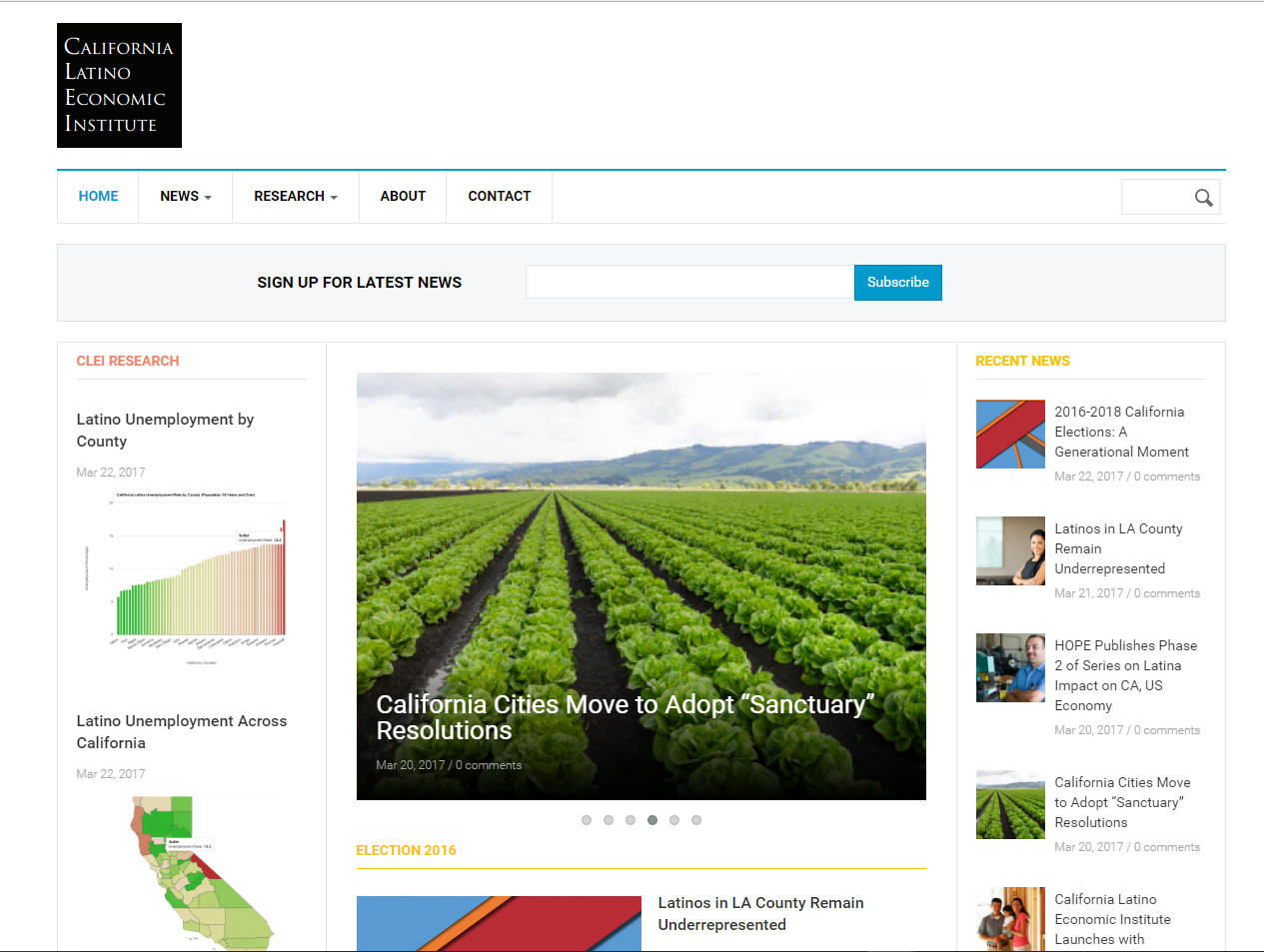This screenshot has width=1264, height=952.
Task: Go to the Home page tab
Action: tap(98, 197)
